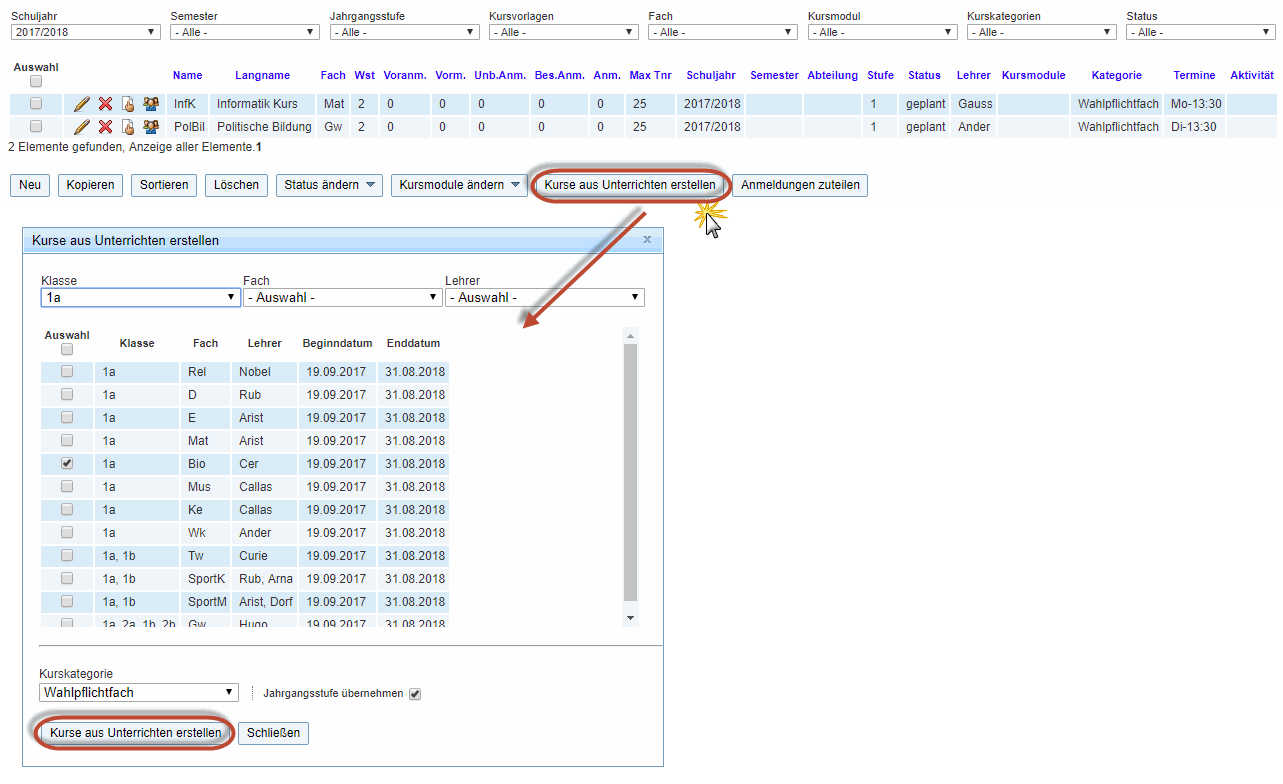
Task: Click the Sortieren button
Action: [164, 185]
